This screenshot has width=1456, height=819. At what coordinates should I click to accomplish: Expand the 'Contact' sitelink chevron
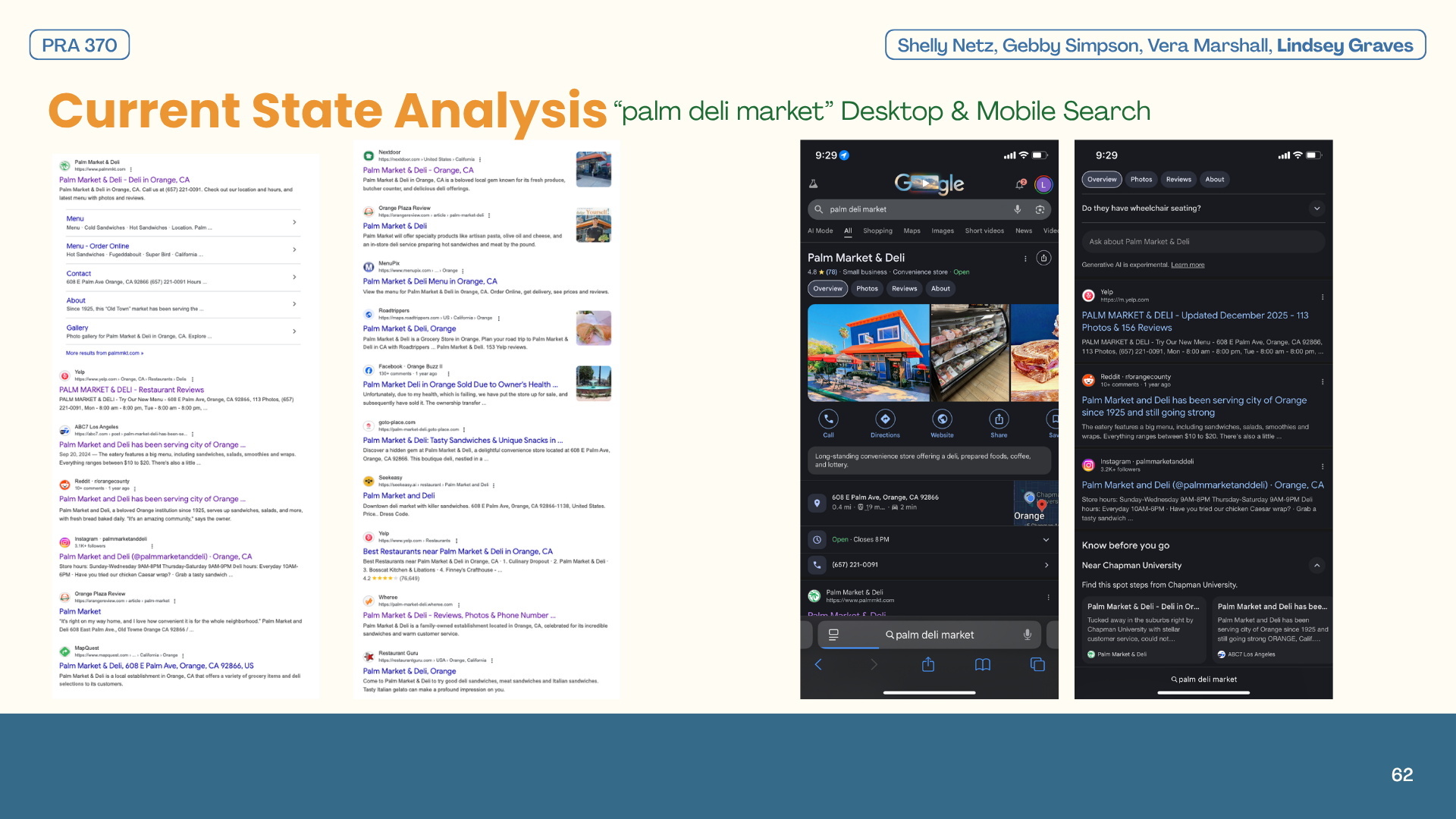[x=294, y=277]
